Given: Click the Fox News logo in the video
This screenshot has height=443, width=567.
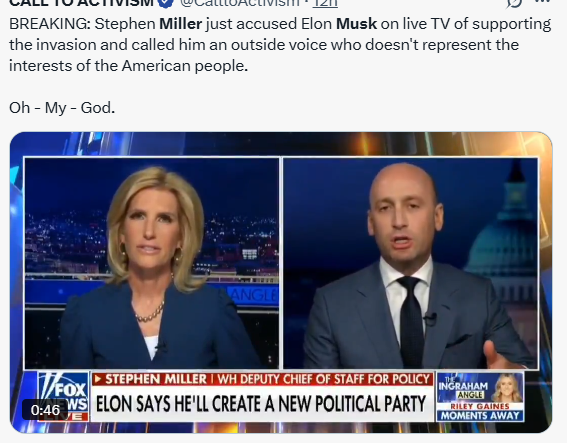Looking at the screenshot, I should pyautogui.click(x=63, y=396).
